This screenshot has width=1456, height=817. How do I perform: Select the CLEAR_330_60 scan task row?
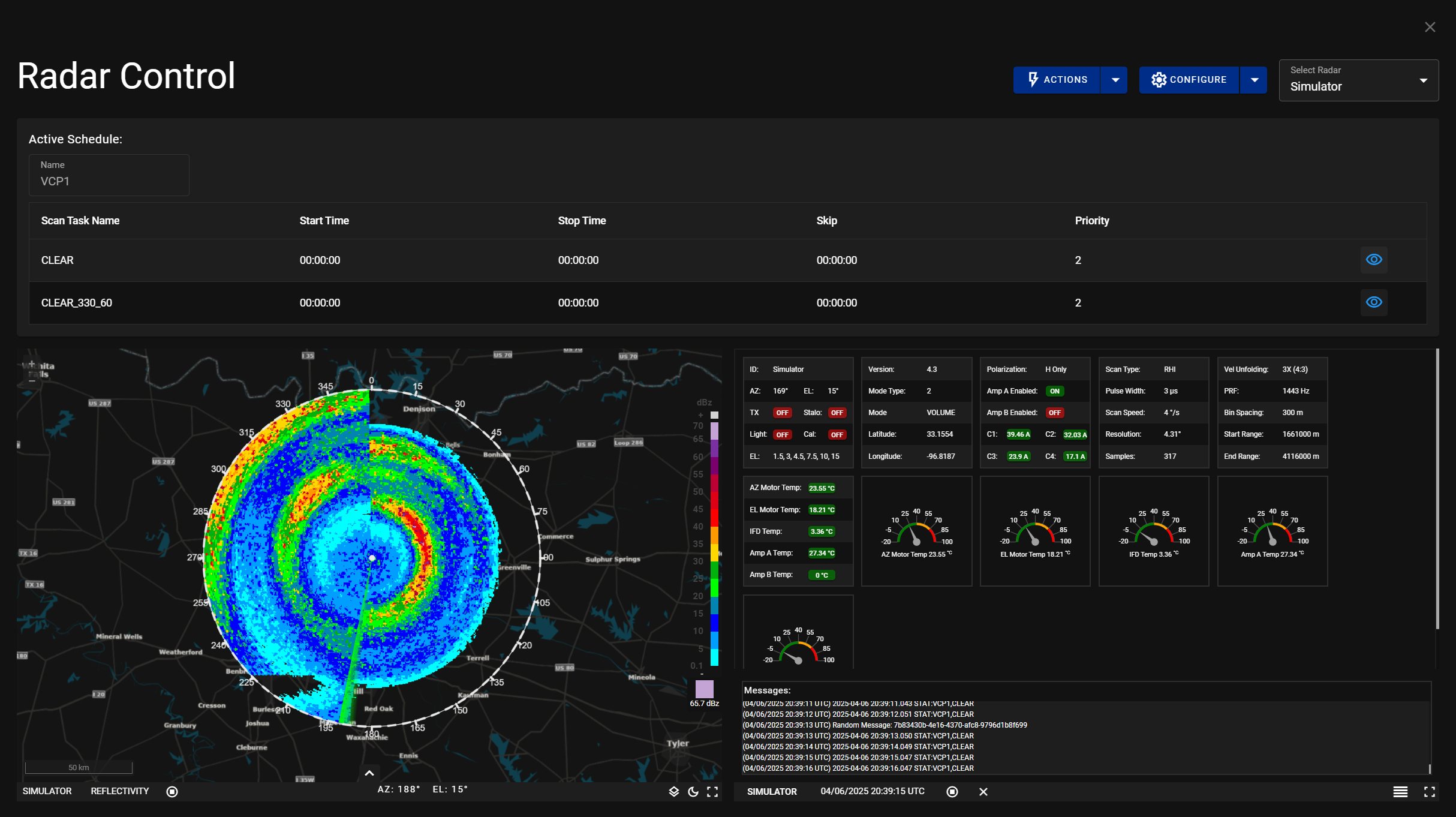tap(727, 303)
